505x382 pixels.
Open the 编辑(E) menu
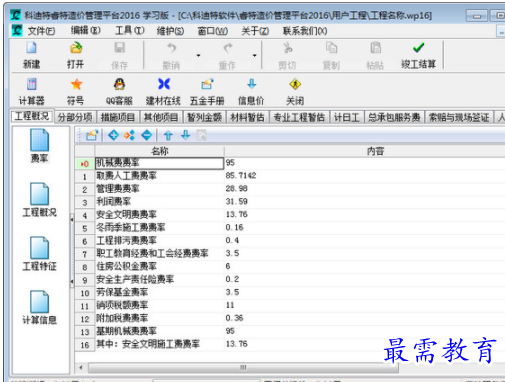click(x=85, y=31)
